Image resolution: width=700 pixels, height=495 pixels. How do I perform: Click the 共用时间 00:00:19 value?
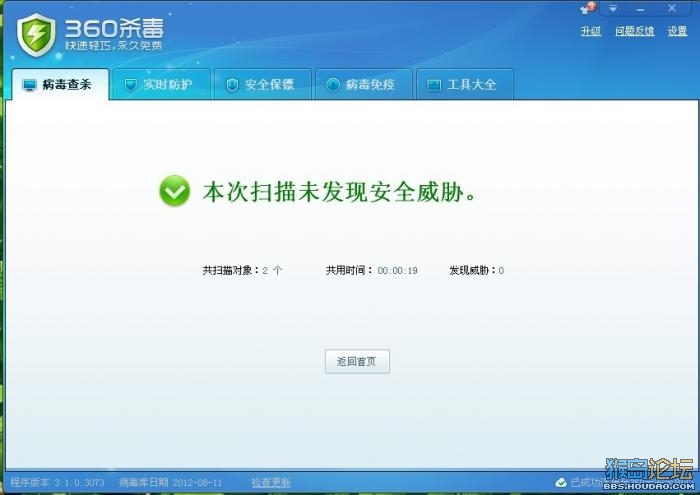(x=397, y=270)
